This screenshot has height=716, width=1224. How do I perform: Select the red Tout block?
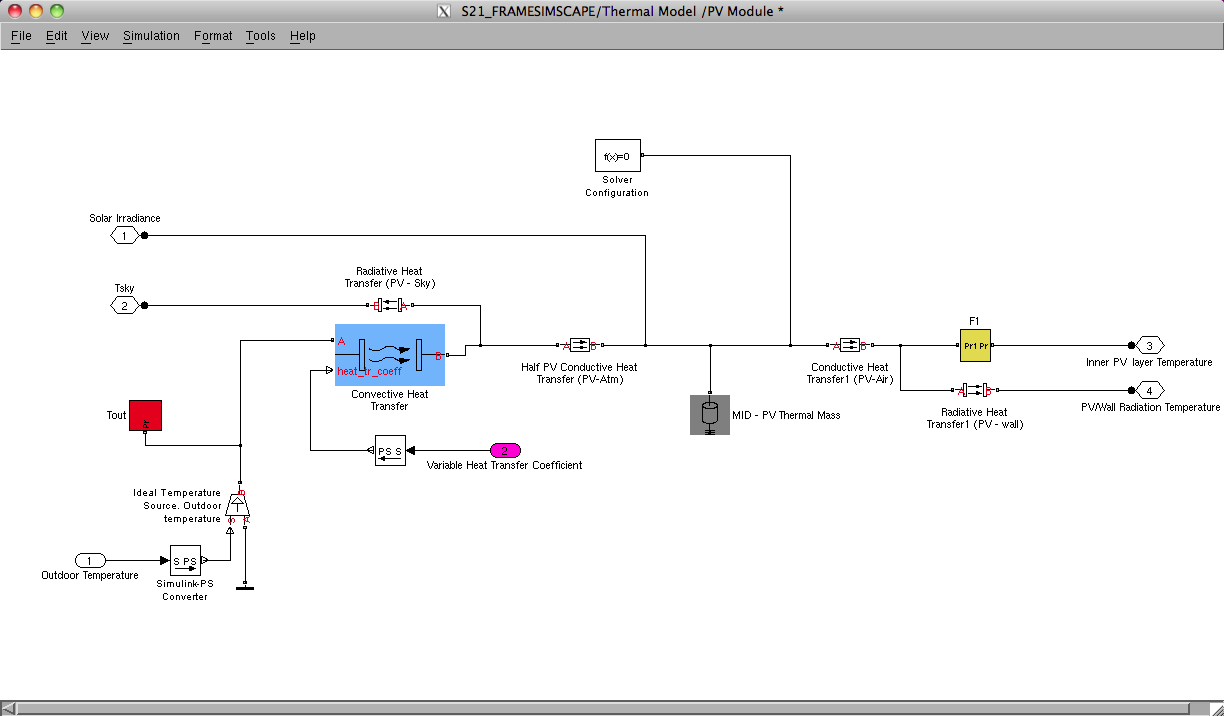(x=145, y=415)
